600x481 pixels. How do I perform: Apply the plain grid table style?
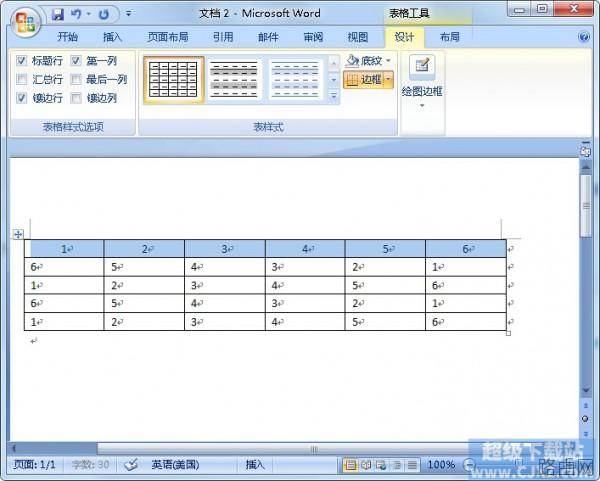(173, 80)
